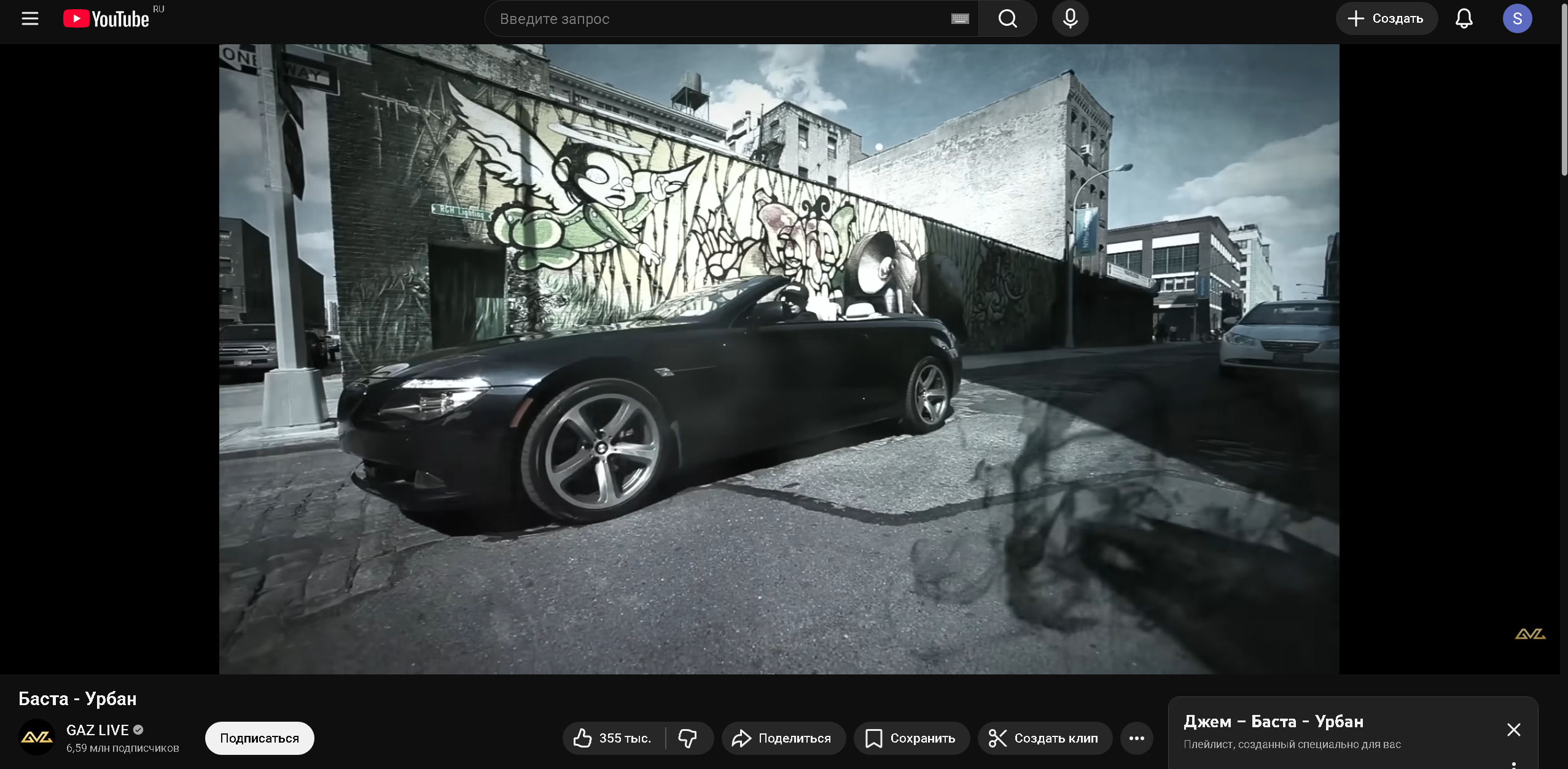Open the GAZ LIVE channel avatar
This screenshot has width=1568, height=769.
tap(37, 737)
